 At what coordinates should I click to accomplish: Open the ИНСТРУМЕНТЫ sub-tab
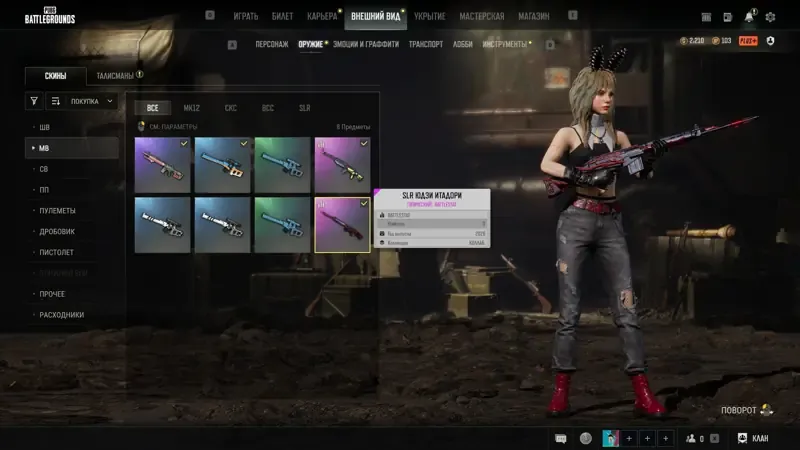click(505, 44)
